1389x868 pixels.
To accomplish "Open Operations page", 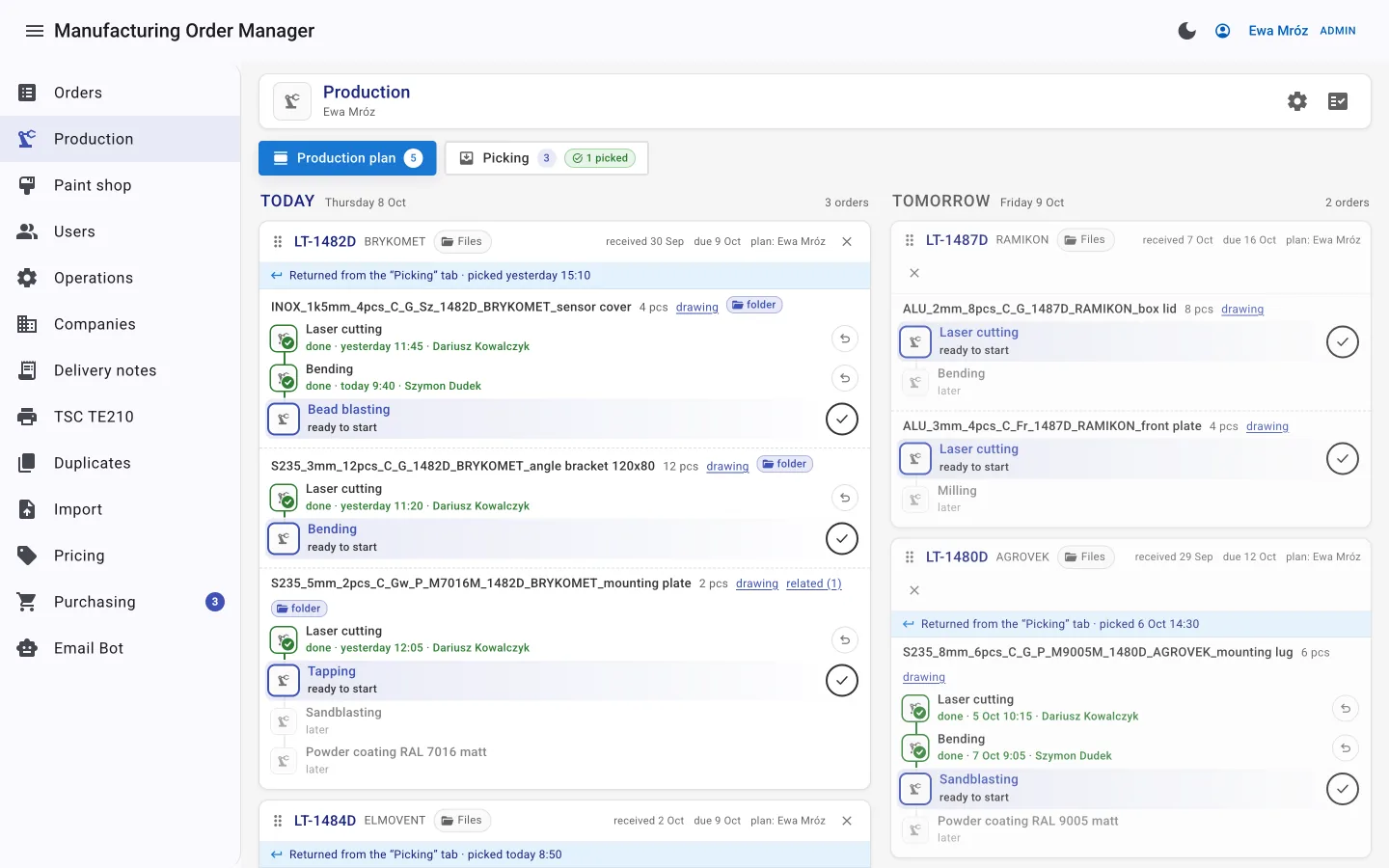I will 120,278.
